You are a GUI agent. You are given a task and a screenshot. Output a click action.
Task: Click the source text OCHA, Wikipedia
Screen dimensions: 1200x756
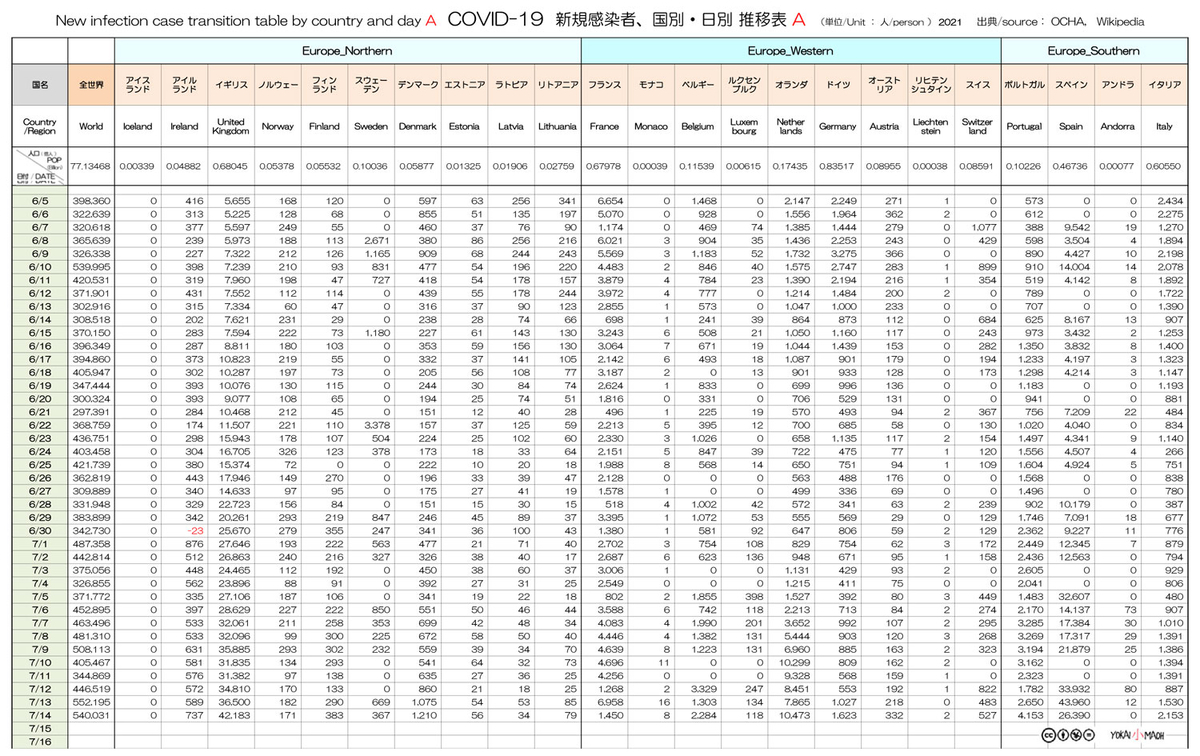[x=1098, y=20]
